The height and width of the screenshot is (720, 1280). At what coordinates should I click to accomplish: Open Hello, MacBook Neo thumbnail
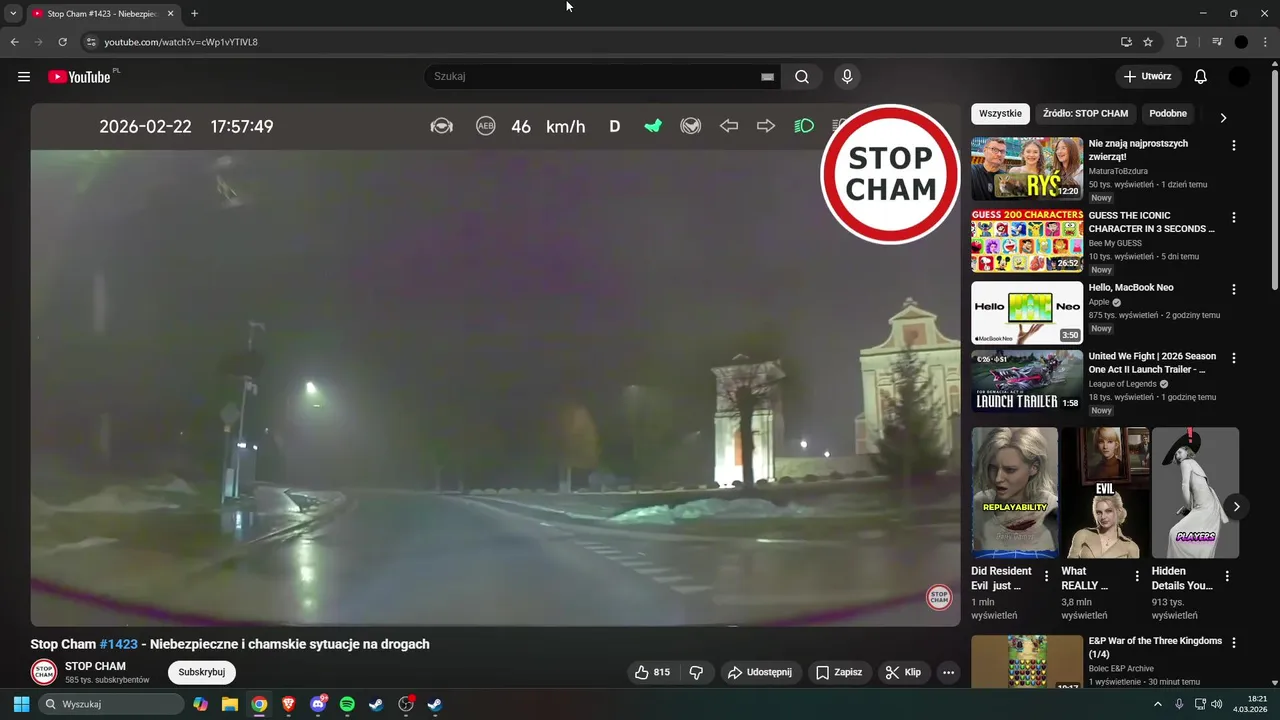(1027, 313)
